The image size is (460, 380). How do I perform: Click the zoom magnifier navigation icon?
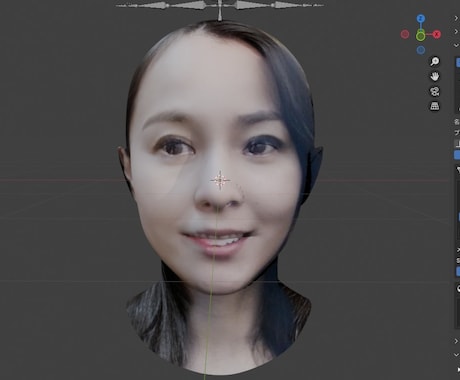pyautogui.click(x=435, y=61)
